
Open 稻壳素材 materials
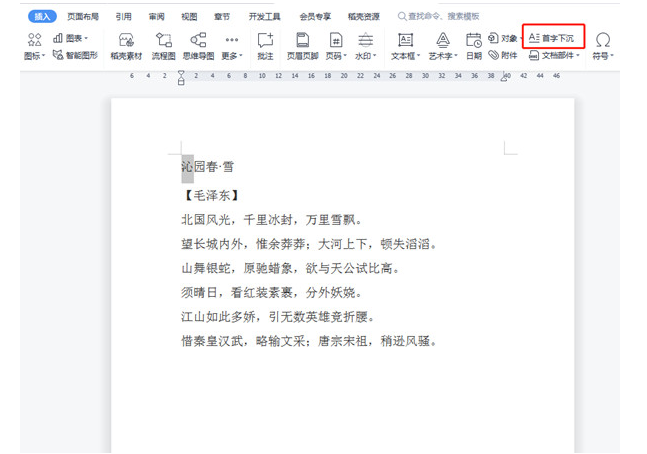[x=126, y=47]
